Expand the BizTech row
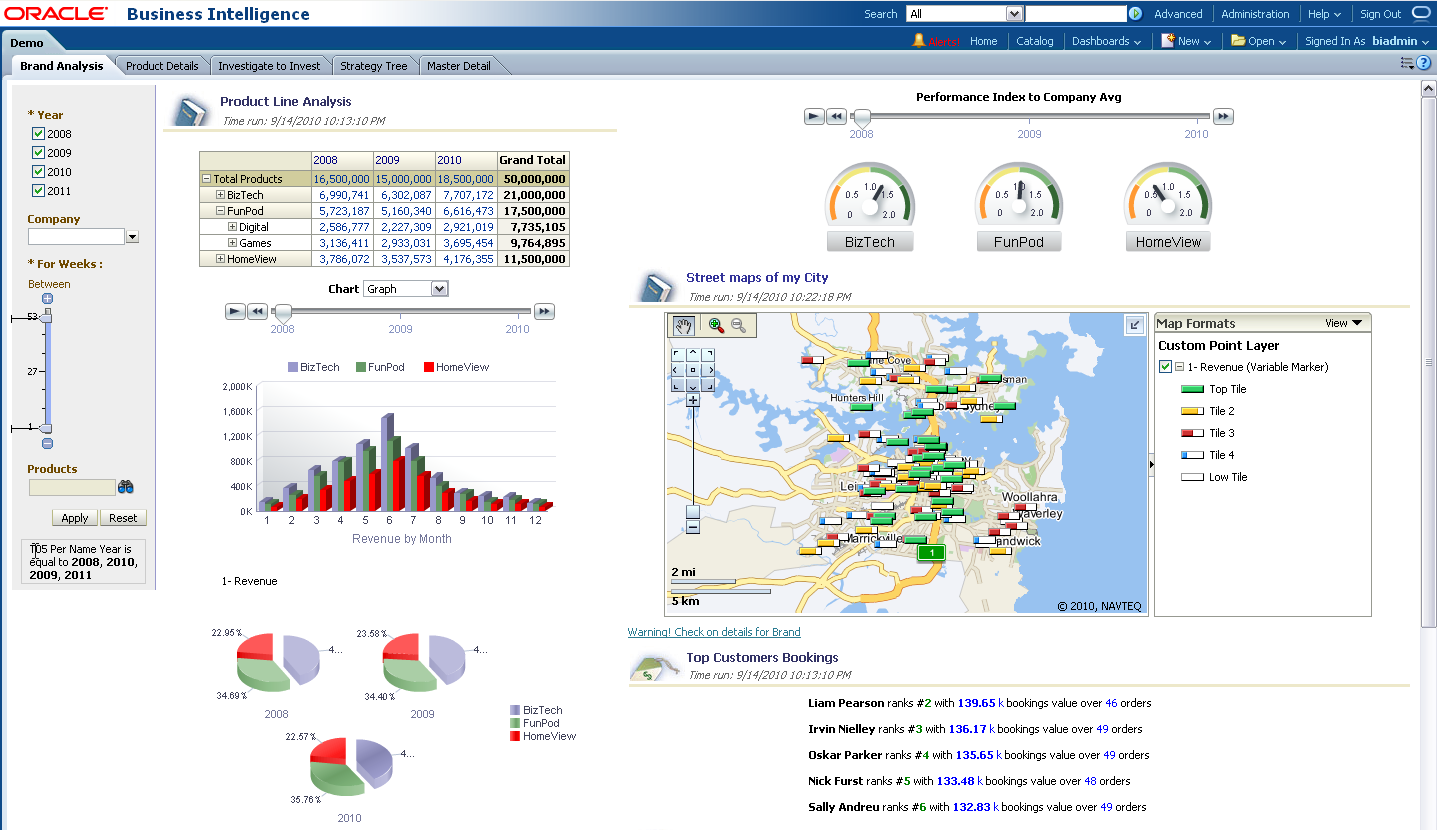1437x830 pixels. pos(220,195)
